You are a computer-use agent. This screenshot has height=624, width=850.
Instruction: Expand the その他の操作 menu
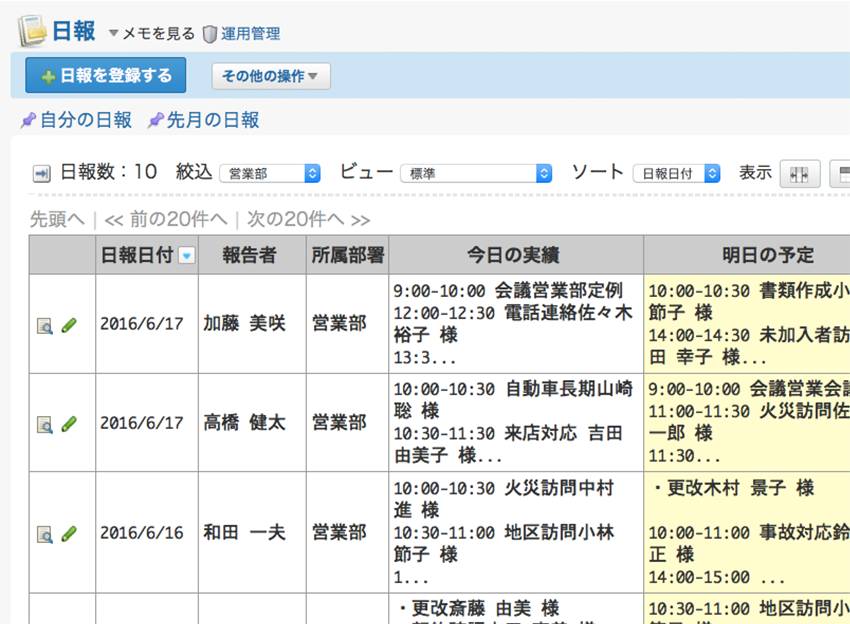coord(270,76)
